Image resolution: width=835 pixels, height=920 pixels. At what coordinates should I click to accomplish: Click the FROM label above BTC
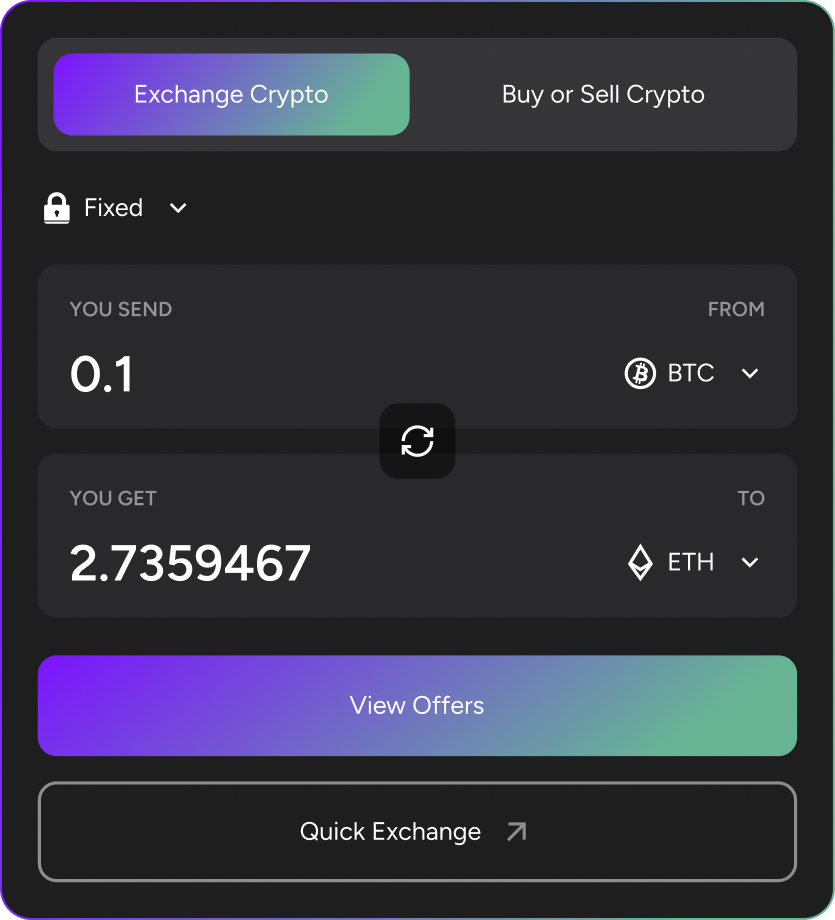(736, 310)
